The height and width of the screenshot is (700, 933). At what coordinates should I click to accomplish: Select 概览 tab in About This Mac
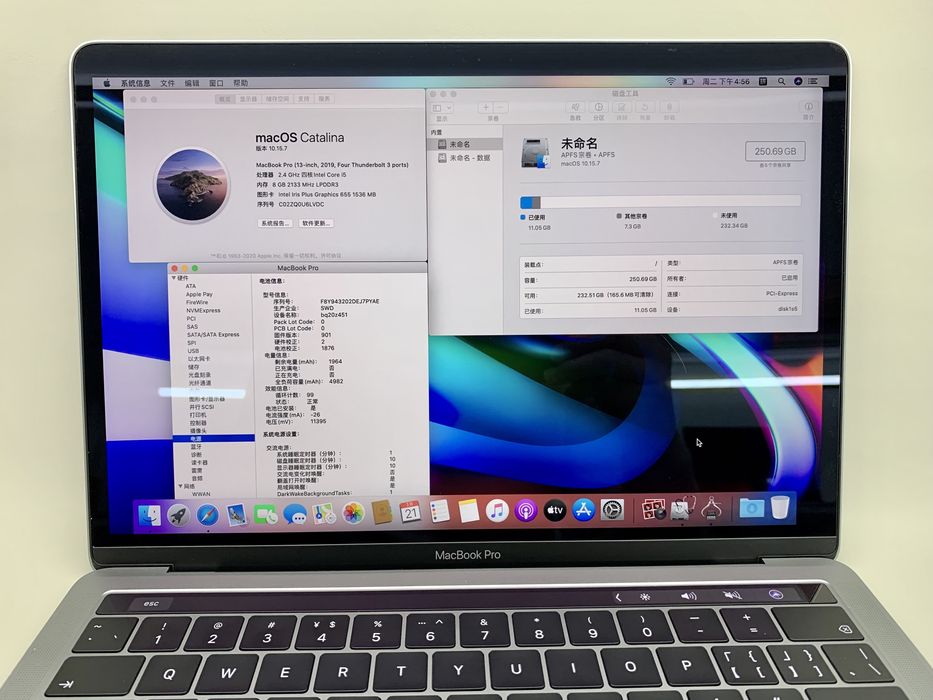(225, 99)
